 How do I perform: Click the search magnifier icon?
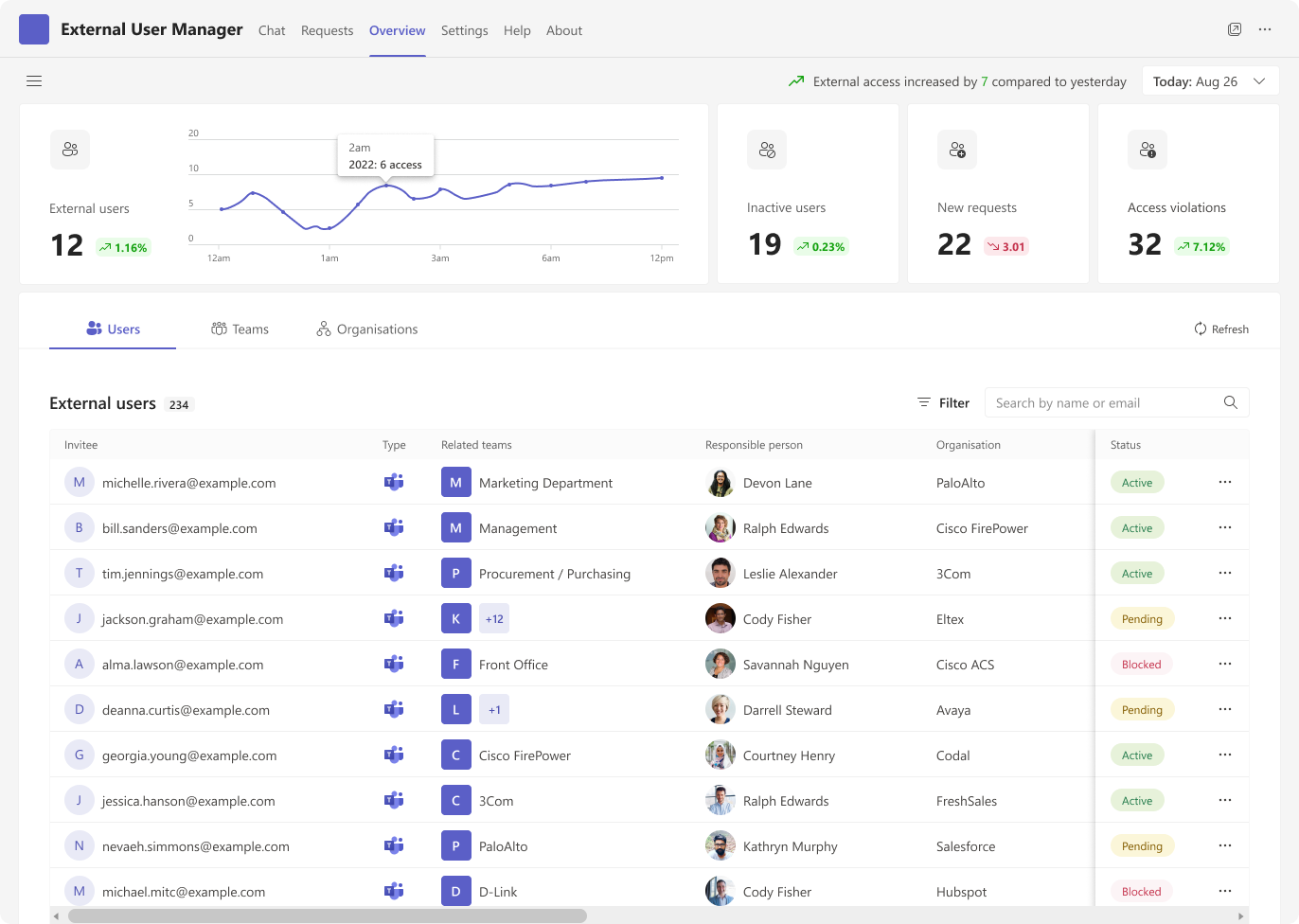pyautogui.click(x=1230, y=402)
